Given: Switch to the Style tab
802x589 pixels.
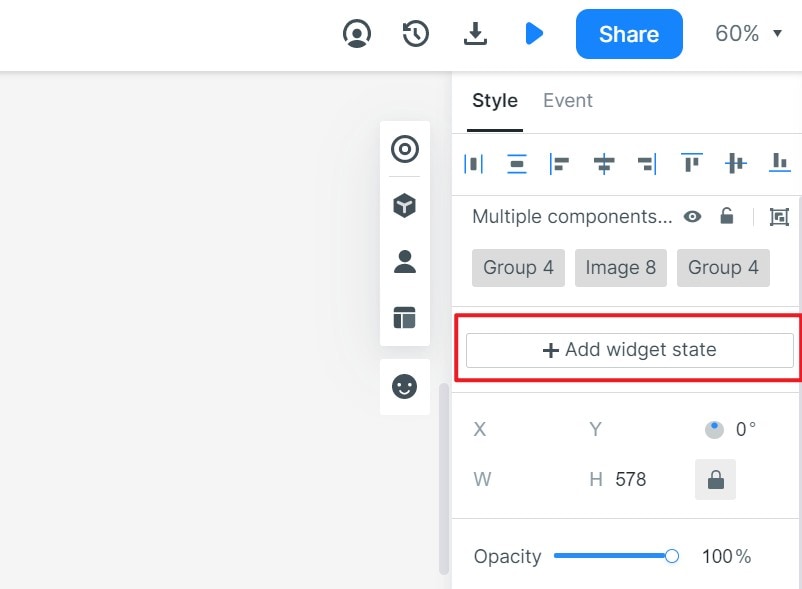Looking at the screenshot, I should click(495, 101).
